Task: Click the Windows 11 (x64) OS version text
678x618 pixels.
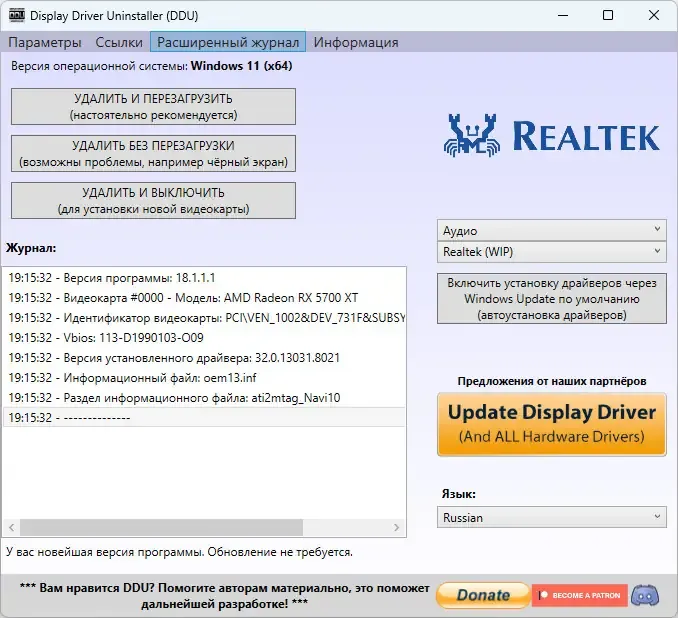Action: click(241, 66)
